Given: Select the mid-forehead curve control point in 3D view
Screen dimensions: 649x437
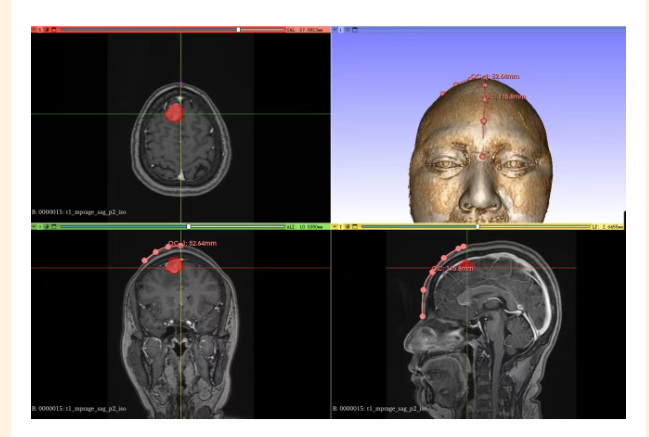Looking at the screenshot, I should 483,121.
